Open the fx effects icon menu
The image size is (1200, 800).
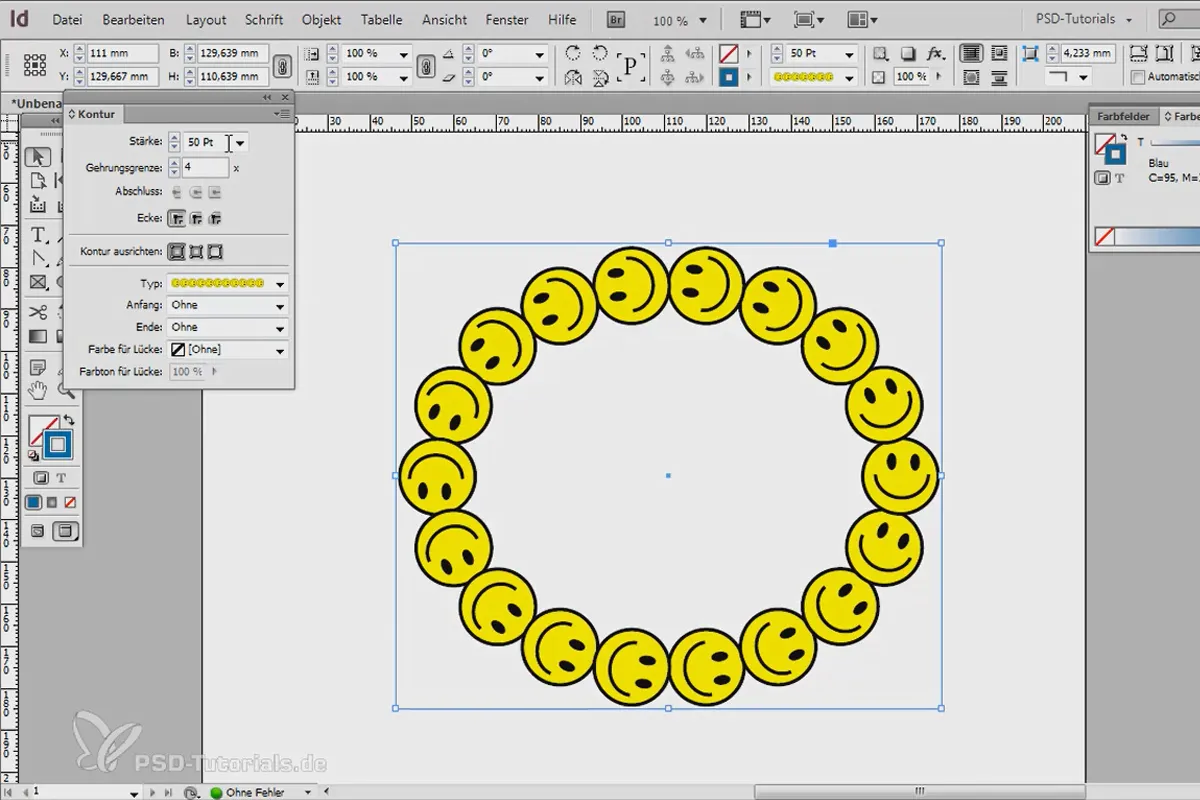[936, 54]
